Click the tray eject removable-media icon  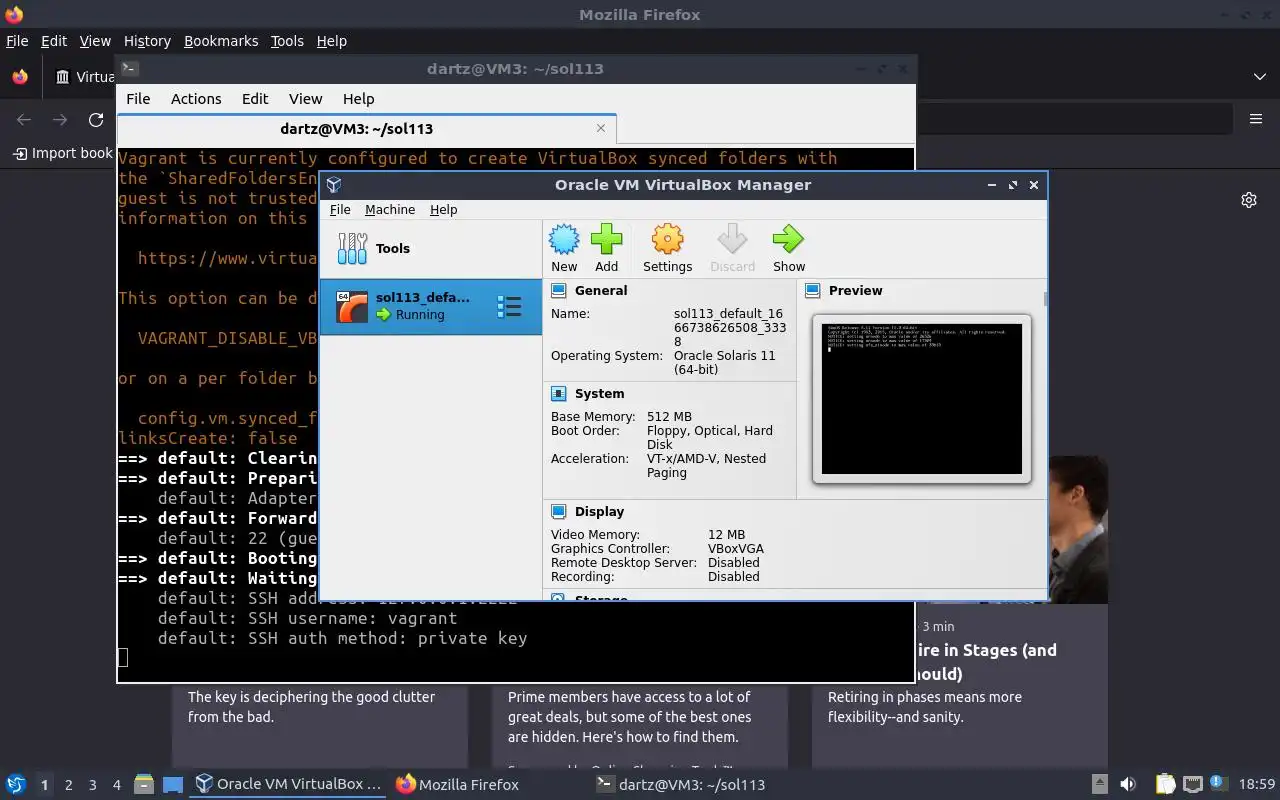coord(1099,785)
